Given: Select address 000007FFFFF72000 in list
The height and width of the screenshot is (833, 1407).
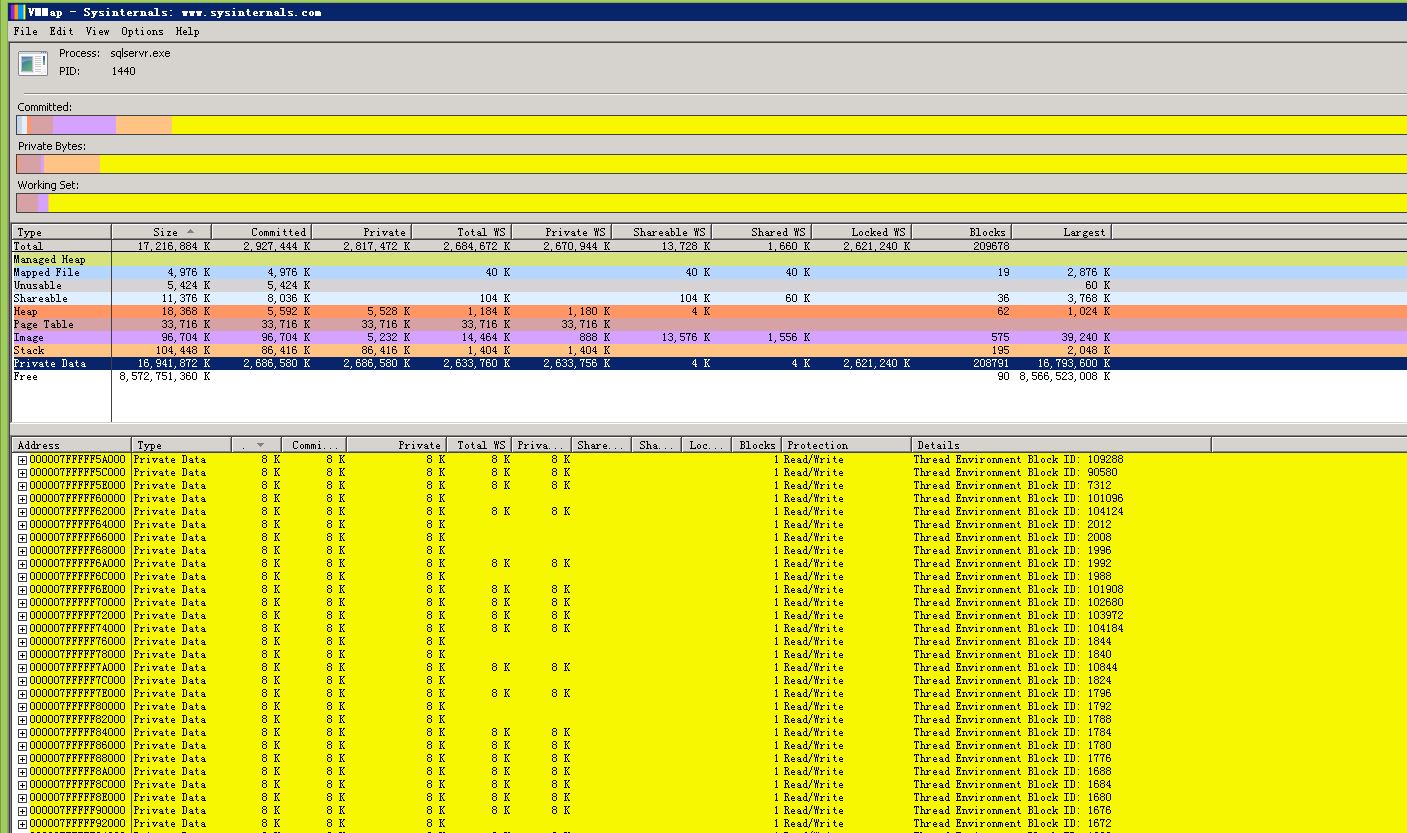Looking at the screenshot, I should click(x=77, y=616).
